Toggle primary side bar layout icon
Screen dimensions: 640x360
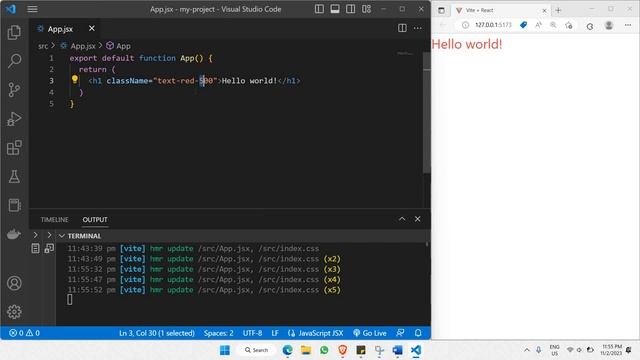pyautogui.click(x=319, y=9)
